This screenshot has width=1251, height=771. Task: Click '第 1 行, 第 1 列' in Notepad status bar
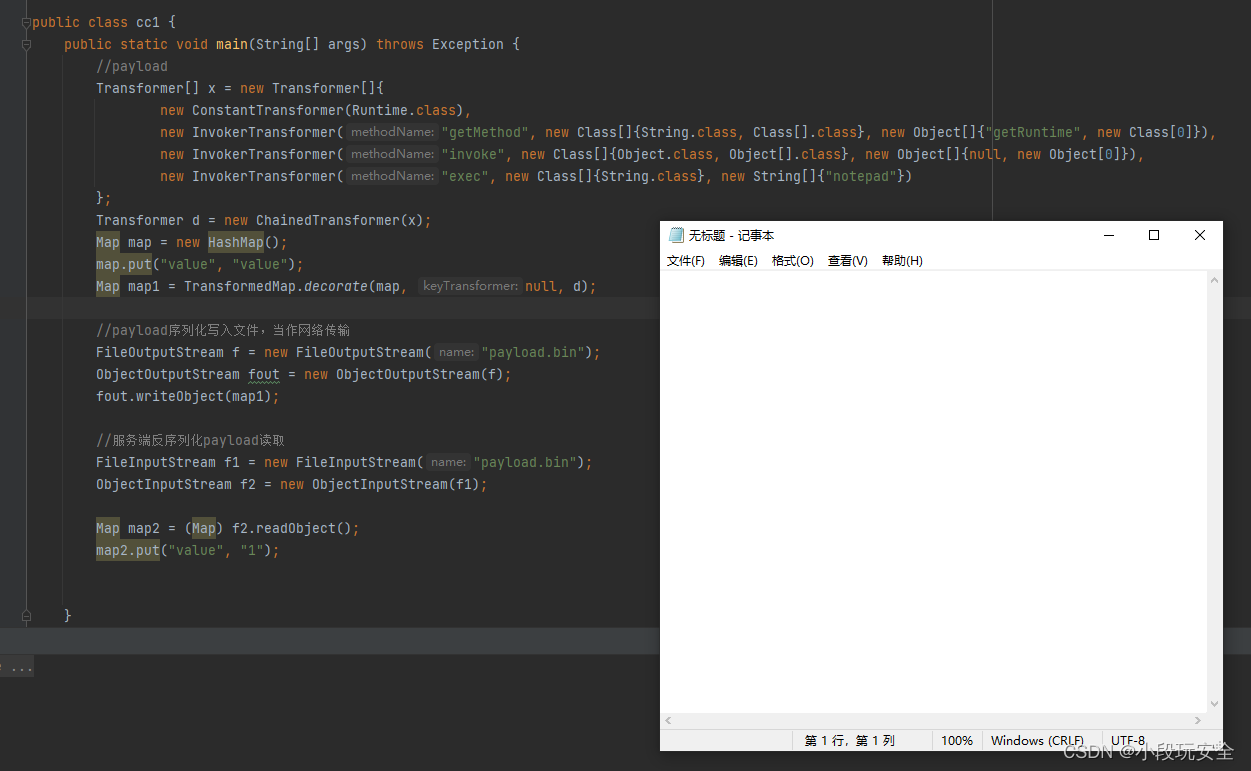(x=850, y=741)
